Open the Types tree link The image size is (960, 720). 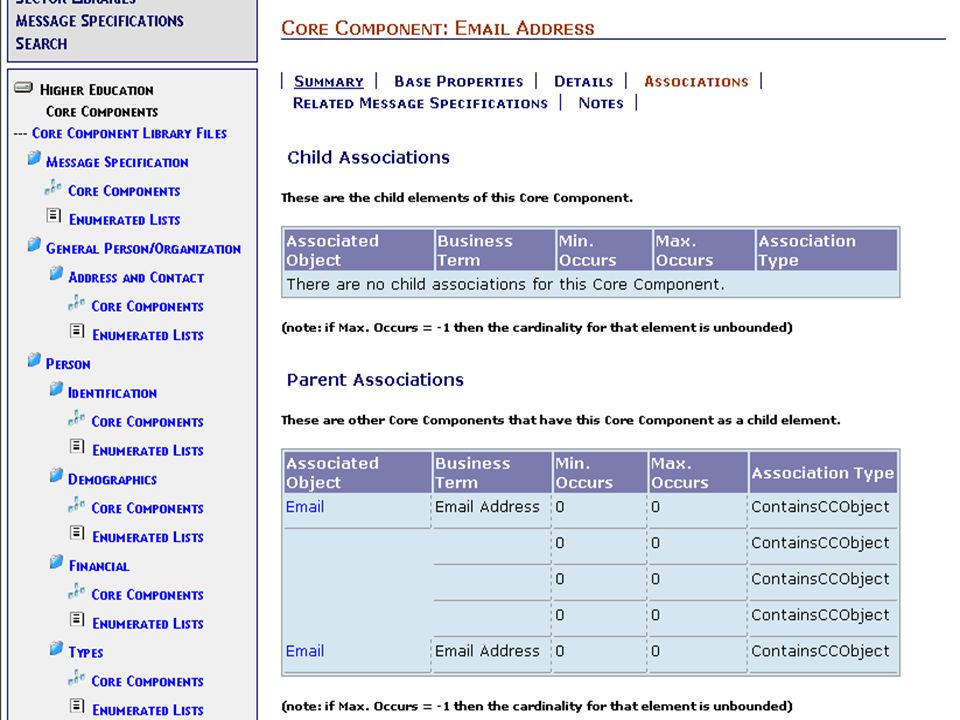pos(86,652)
